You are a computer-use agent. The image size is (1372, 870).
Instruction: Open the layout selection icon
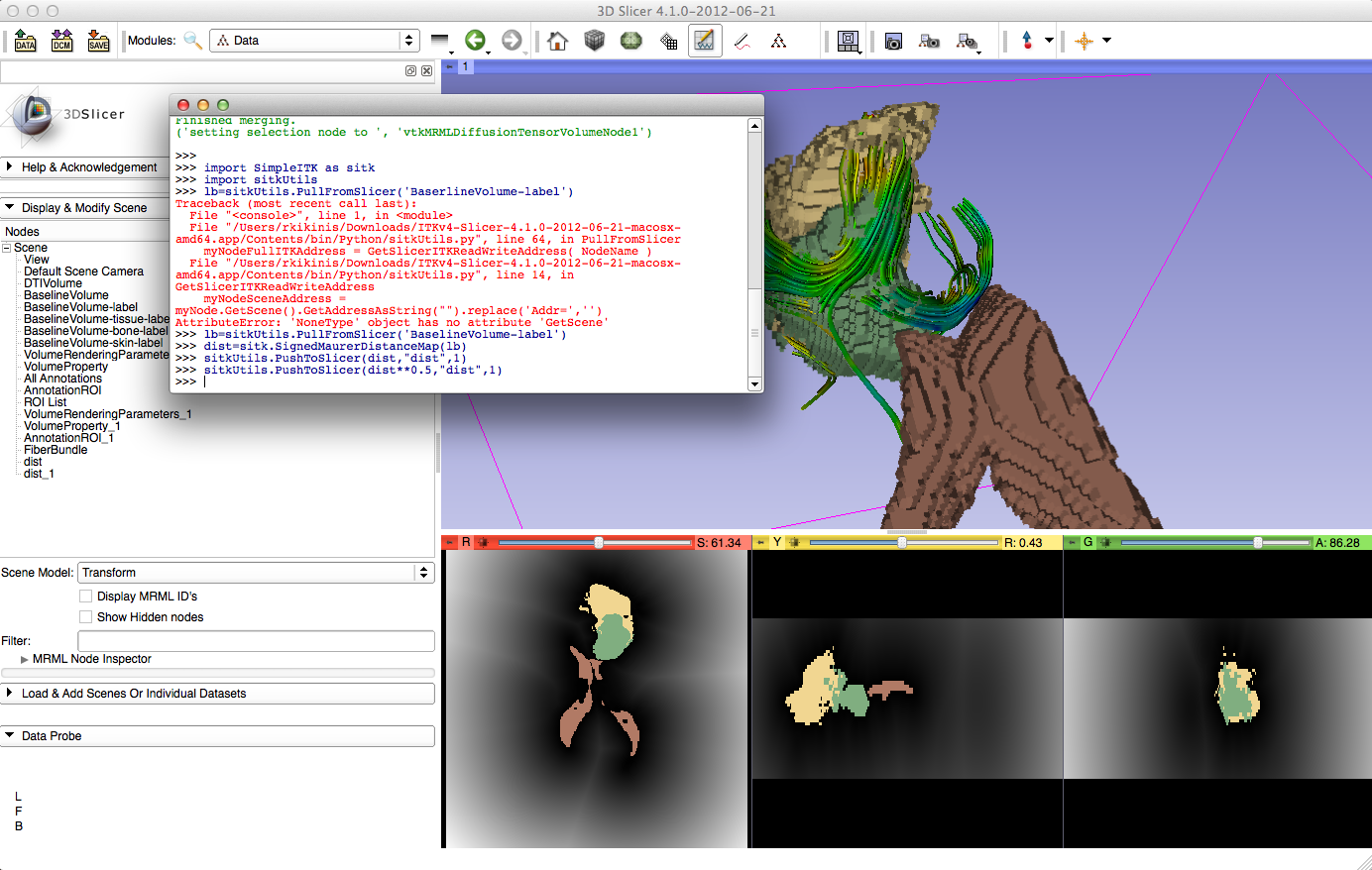(849, 41)
